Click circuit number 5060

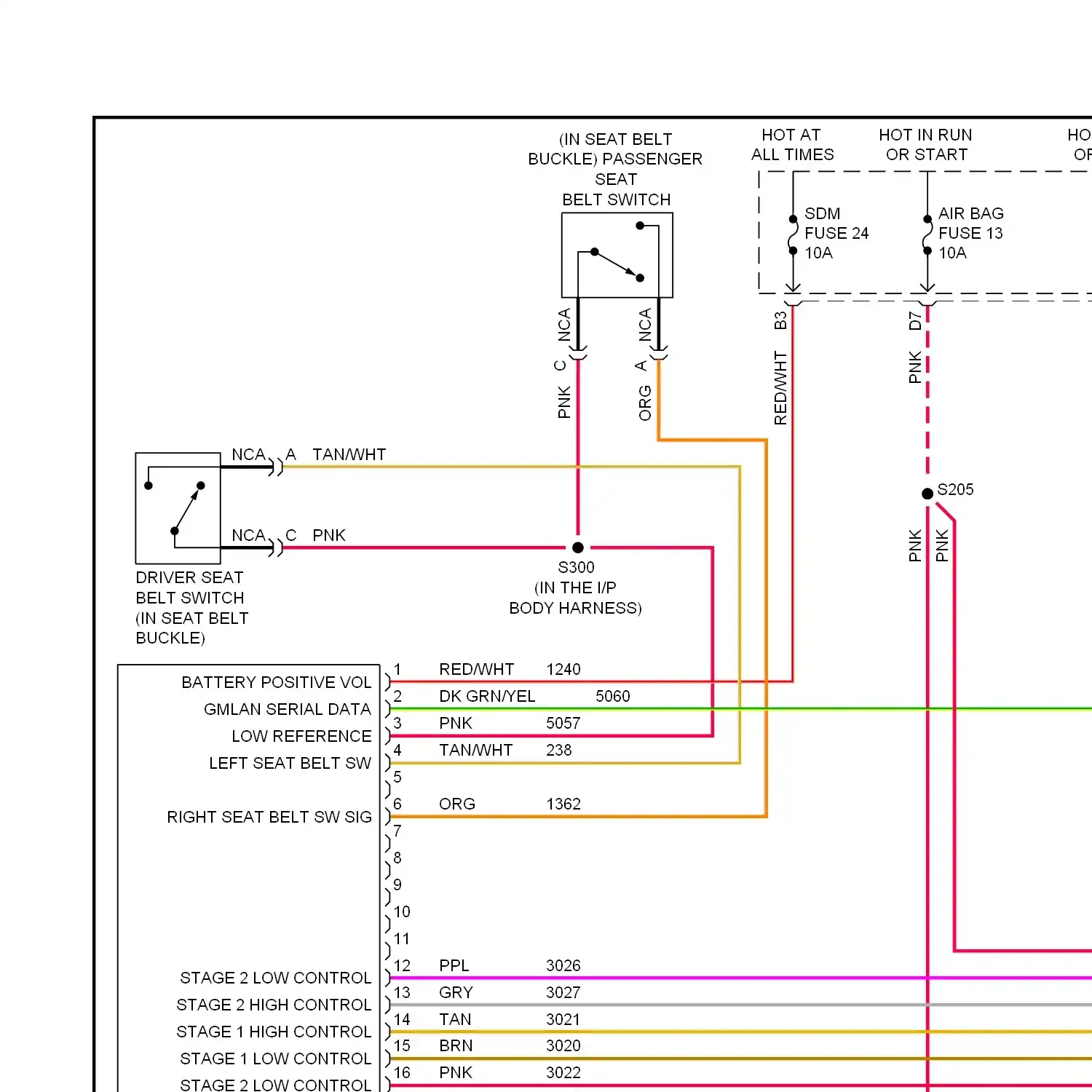pyautogui.click(x=613, y=697)
